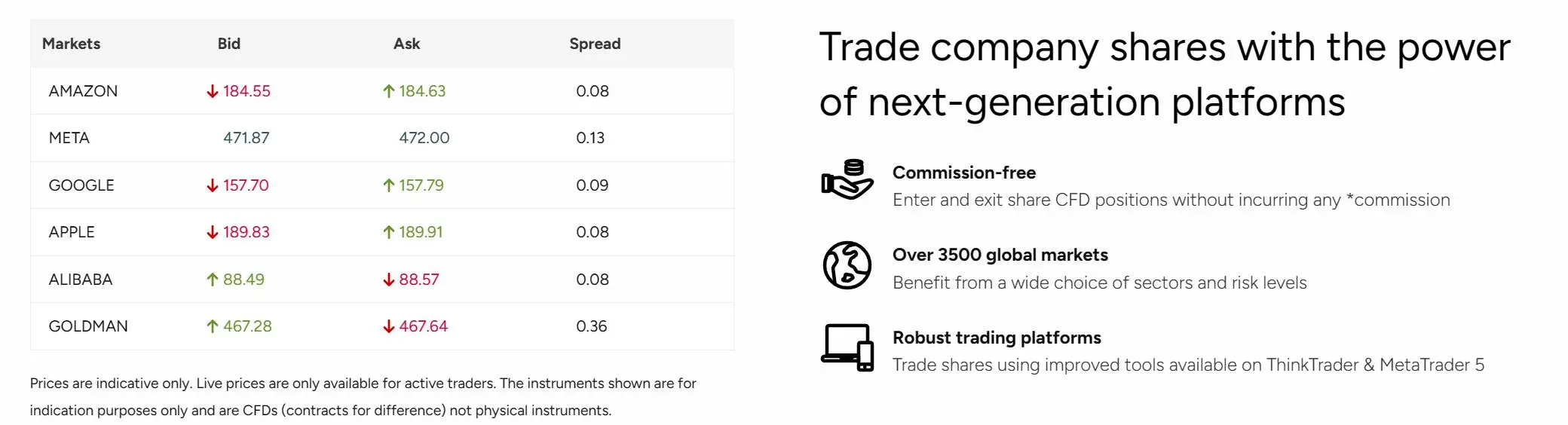Select the AMAZON market row
Image resolution: width=1568 pixels, height=425 pixels.
pos(382,91)
